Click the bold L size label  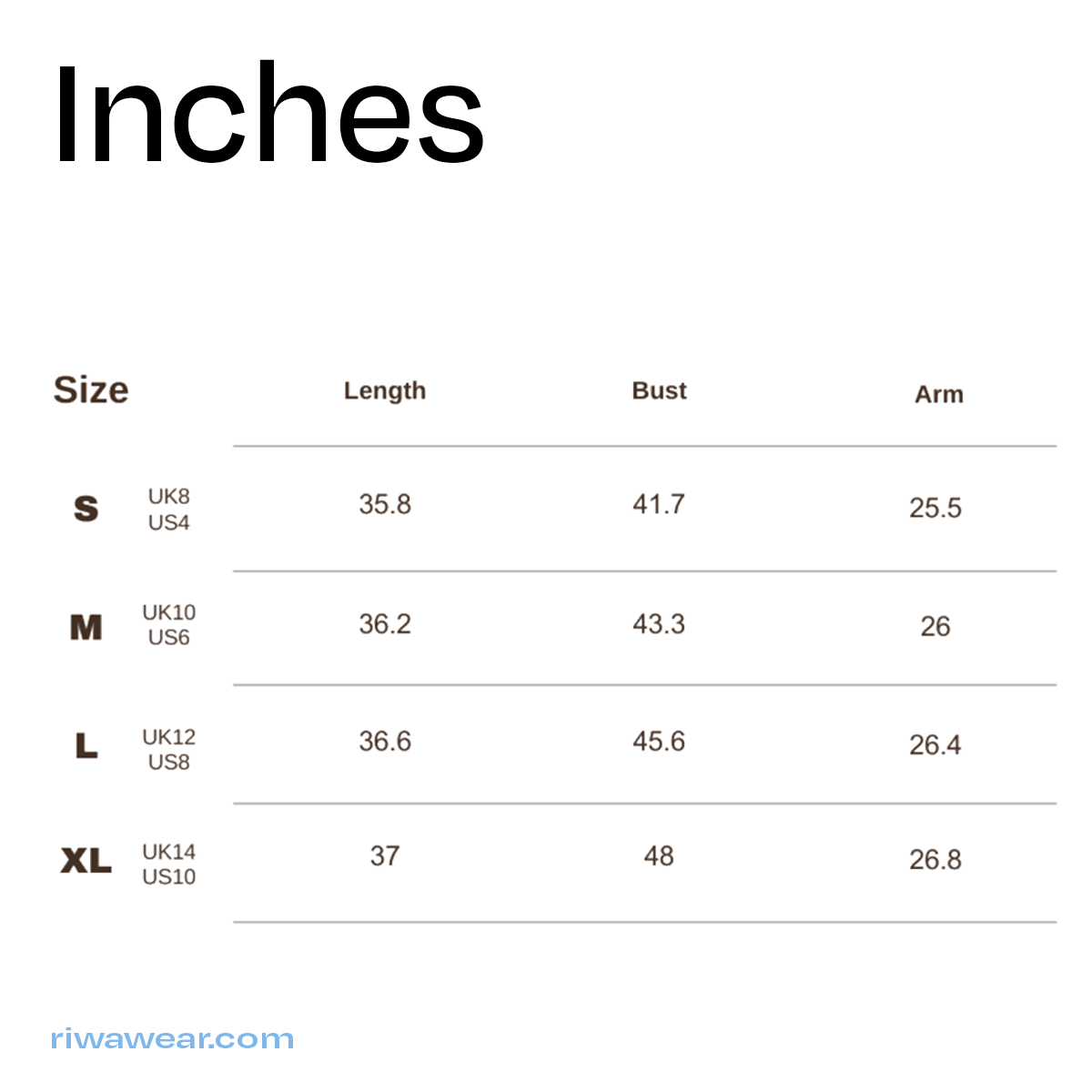[86, 746]
